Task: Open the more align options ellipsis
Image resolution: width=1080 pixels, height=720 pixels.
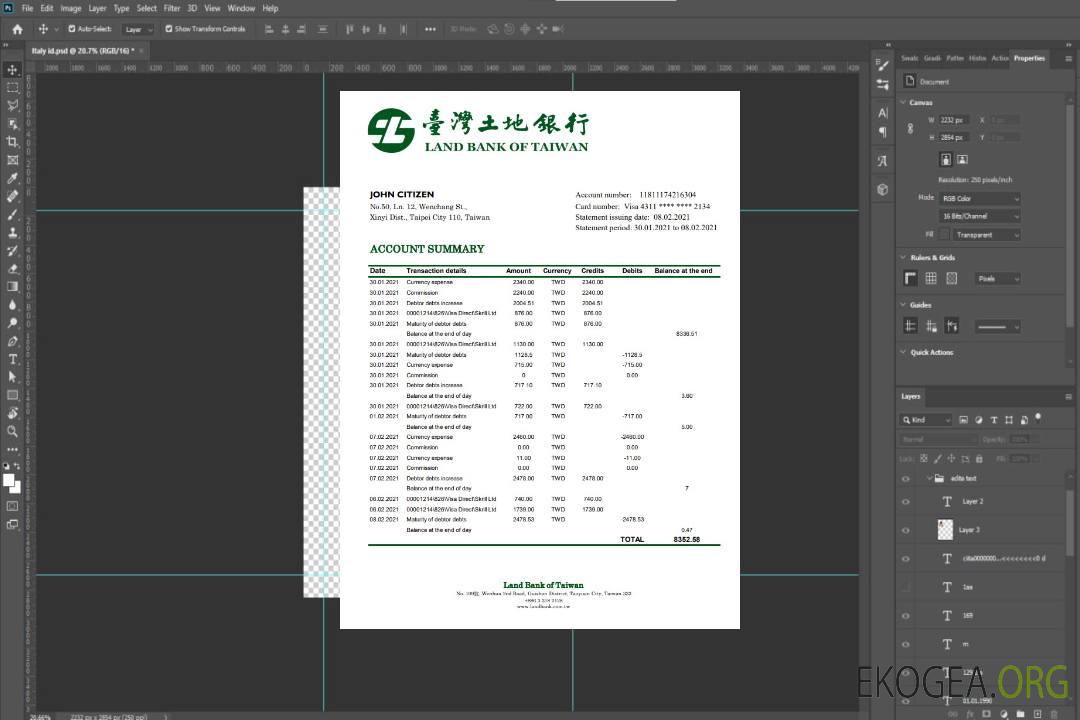Action: pos(430,30)
